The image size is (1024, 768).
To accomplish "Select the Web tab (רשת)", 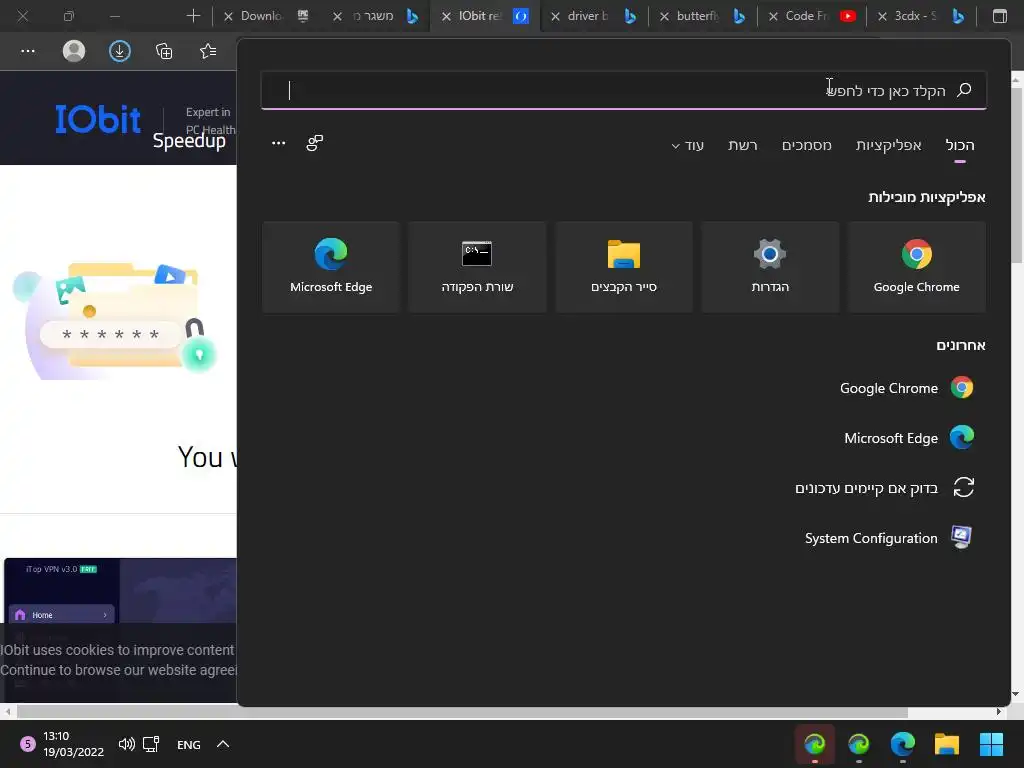I will tap(743, 145).
